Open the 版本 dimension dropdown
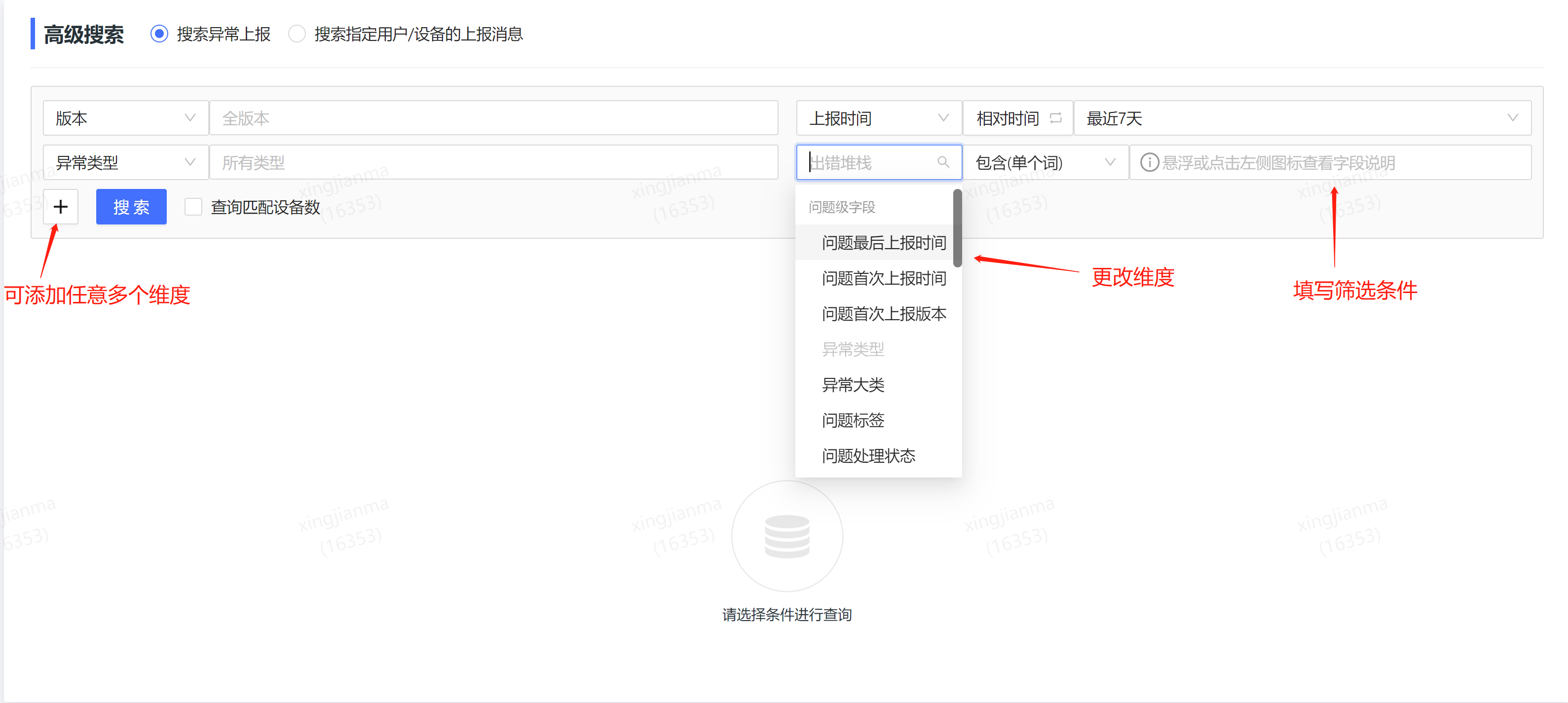Screen dimensions: 1568x703 125,118
